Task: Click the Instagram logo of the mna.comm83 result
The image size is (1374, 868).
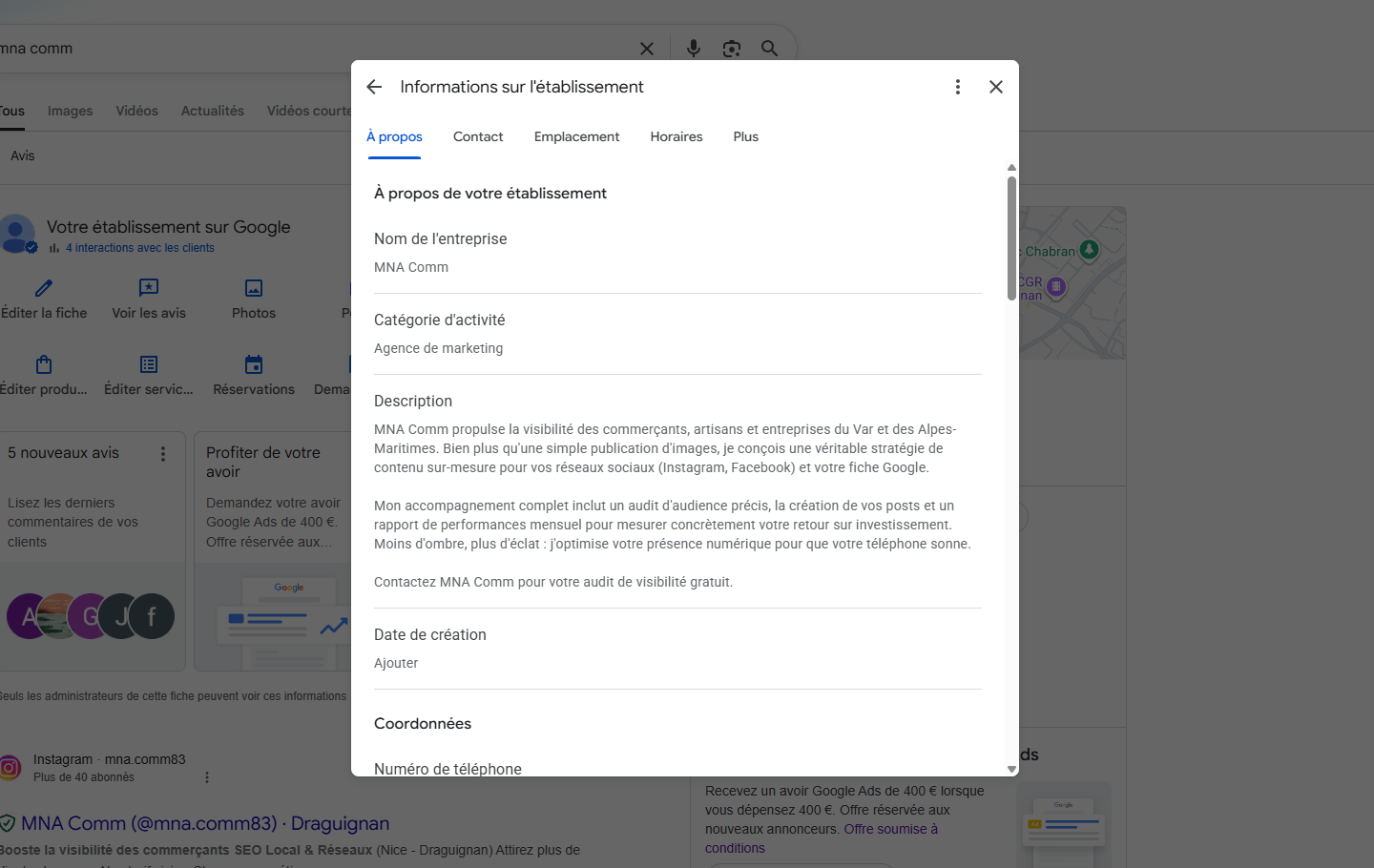Action: tap(10, 767)
